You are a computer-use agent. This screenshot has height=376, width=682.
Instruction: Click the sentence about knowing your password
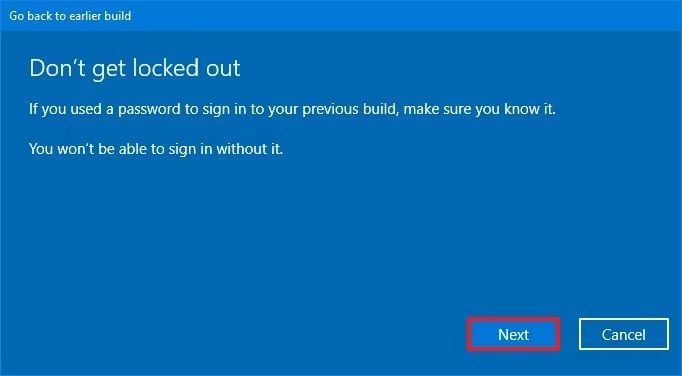tap(292, 109)
